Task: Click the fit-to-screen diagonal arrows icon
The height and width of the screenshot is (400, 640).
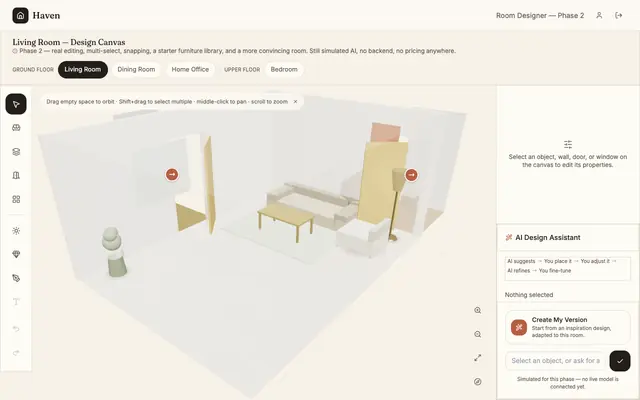Action: 478,358
